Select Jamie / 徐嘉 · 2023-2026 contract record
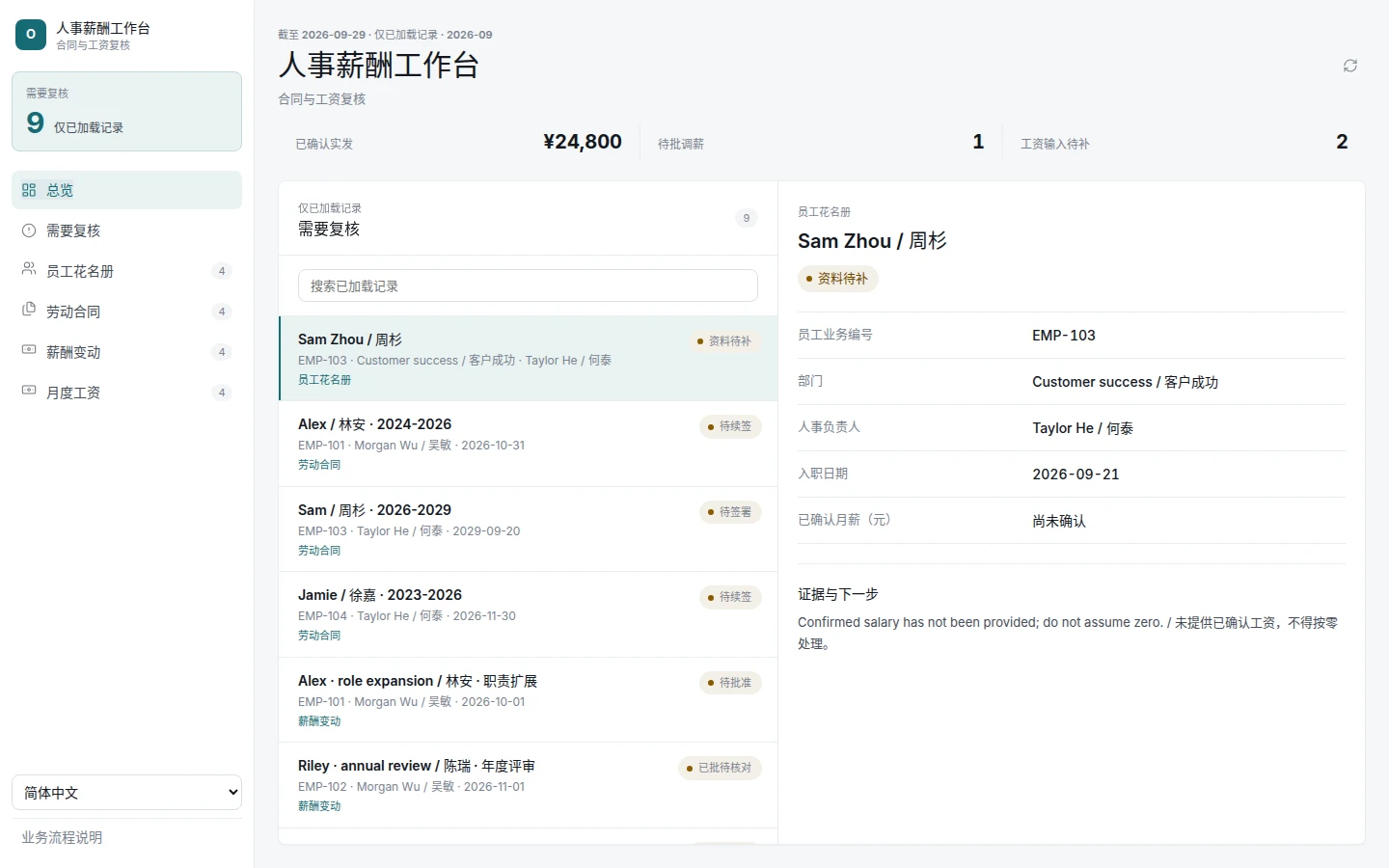Image resolution: width=1389 pixels, height=868 pixels. pyautogui.click(x=528, y=614)
